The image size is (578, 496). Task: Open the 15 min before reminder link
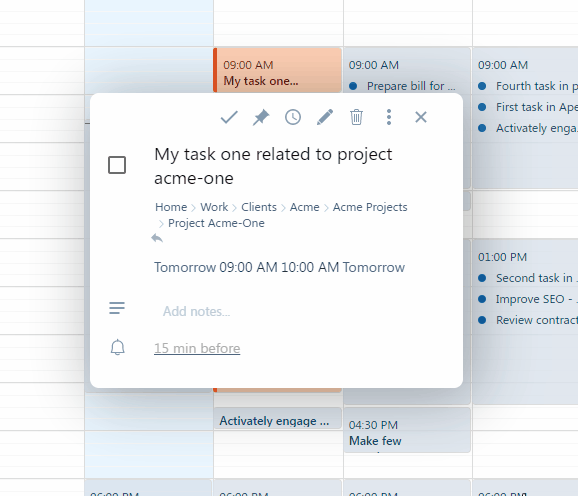point(197,348)
